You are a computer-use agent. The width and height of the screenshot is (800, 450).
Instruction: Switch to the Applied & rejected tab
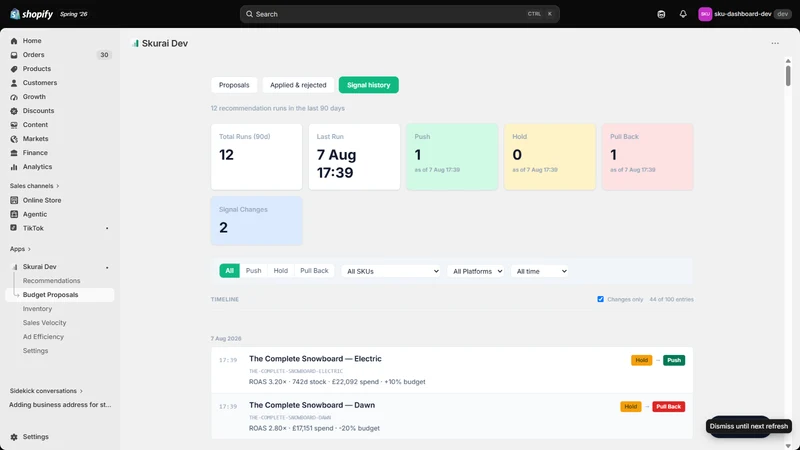[x=298, y=85]
